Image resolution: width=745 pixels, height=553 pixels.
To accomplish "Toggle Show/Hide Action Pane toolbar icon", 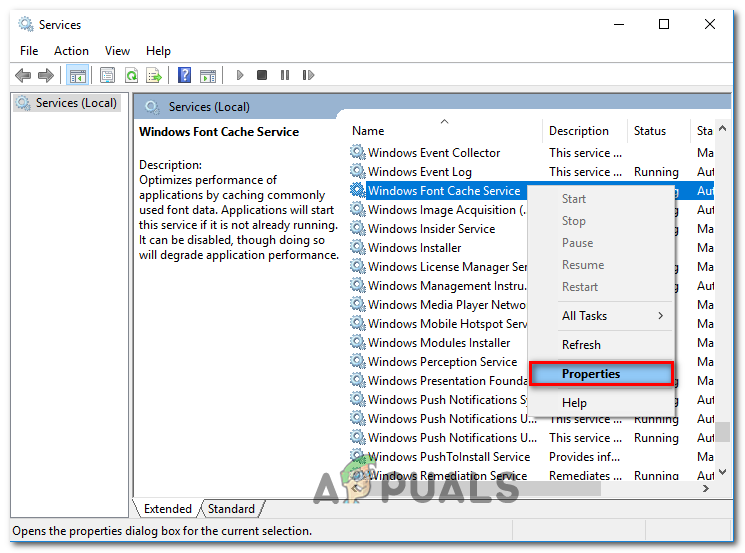I will [208, 75].
